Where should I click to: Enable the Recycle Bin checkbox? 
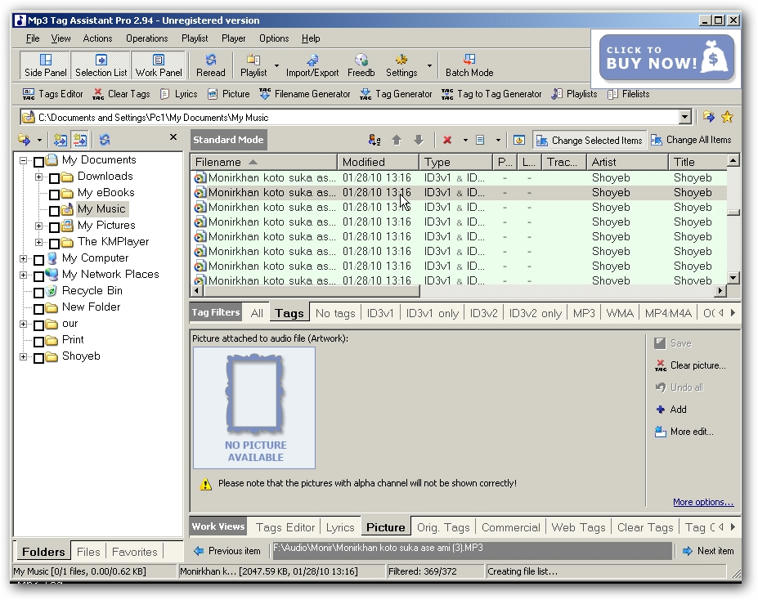39,292
